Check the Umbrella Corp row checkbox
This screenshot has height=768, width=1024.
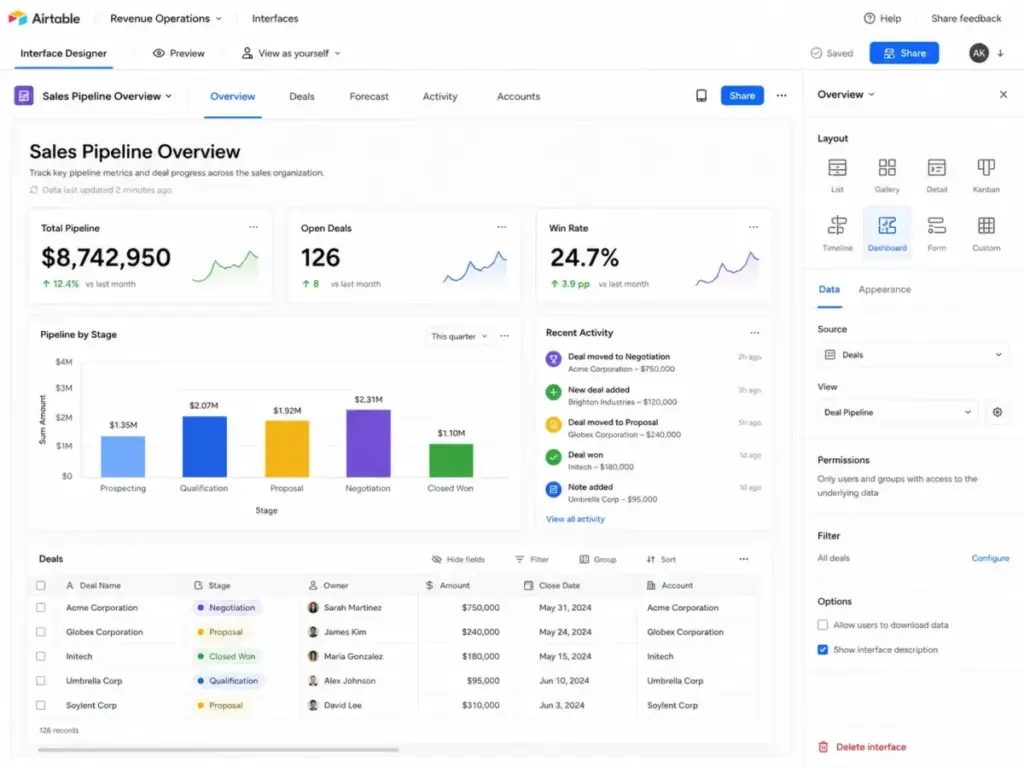click(x=40, y=680)
